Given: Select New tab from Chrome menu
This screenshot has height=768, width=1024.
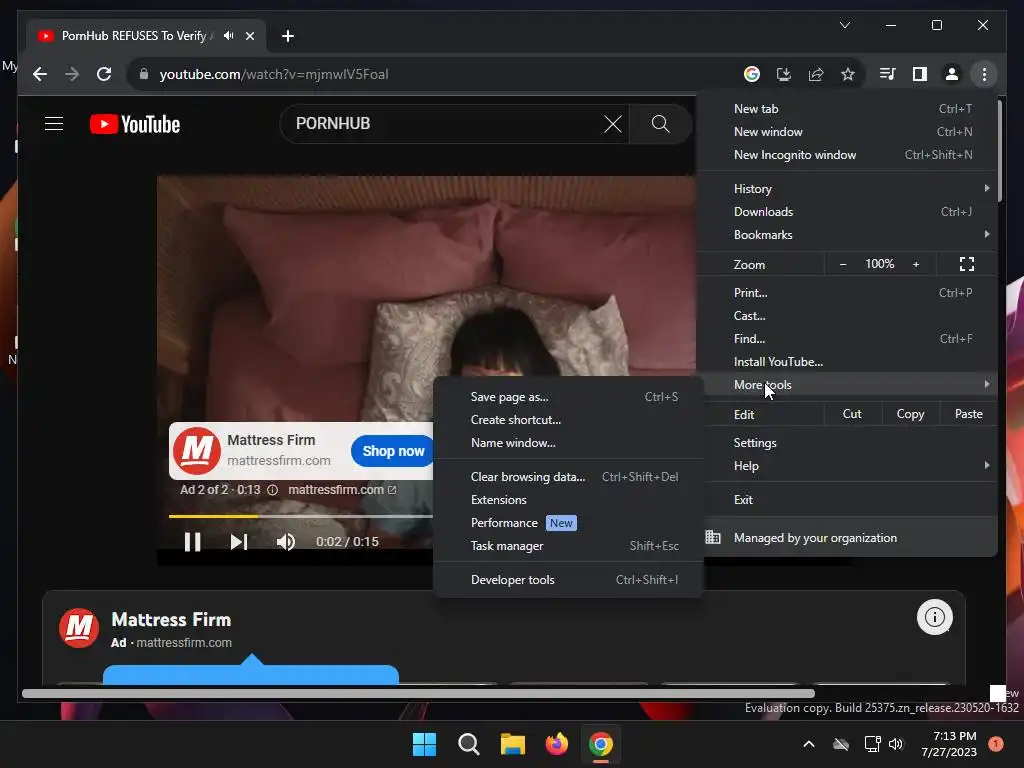Looking at the screenshot, I should pyautogui.click(x=846, y=109).
